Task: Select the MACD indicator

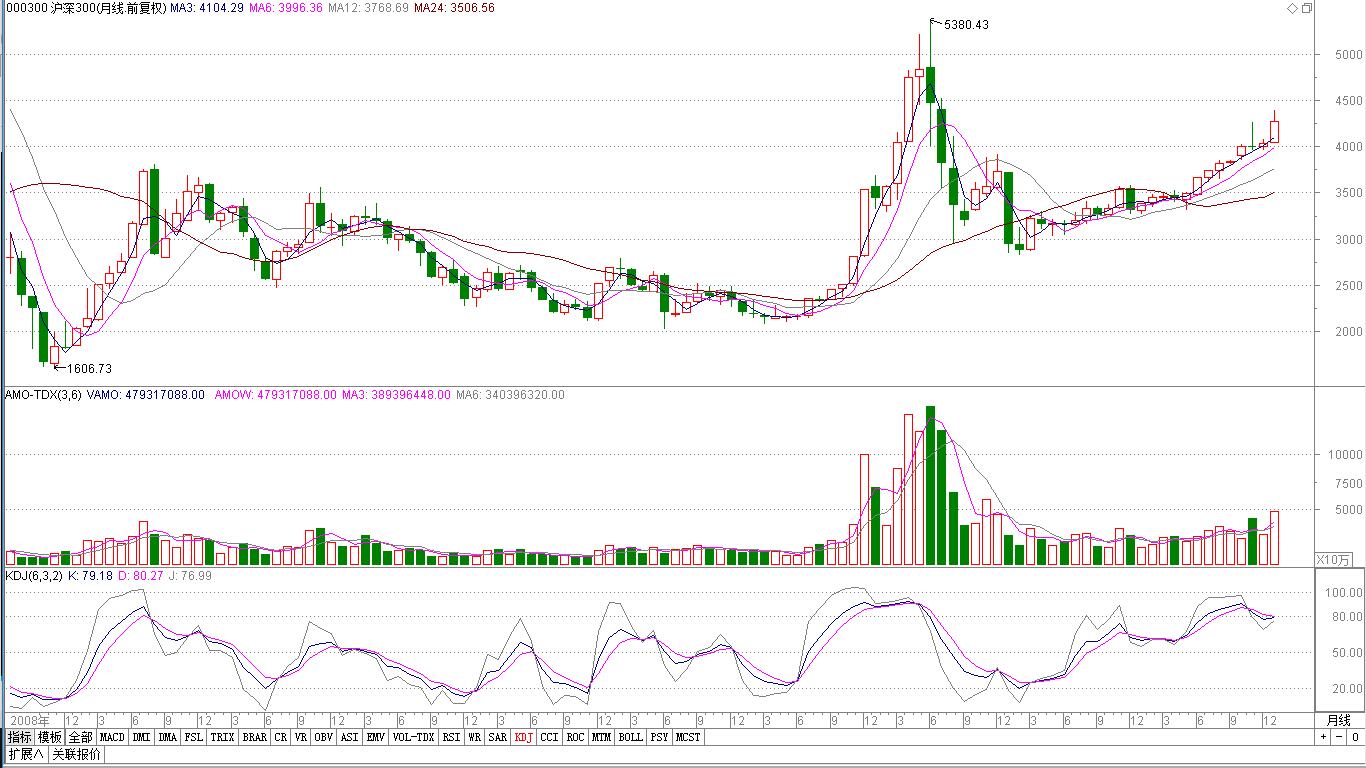Action: pyautogui.click(x=112, y=737)
